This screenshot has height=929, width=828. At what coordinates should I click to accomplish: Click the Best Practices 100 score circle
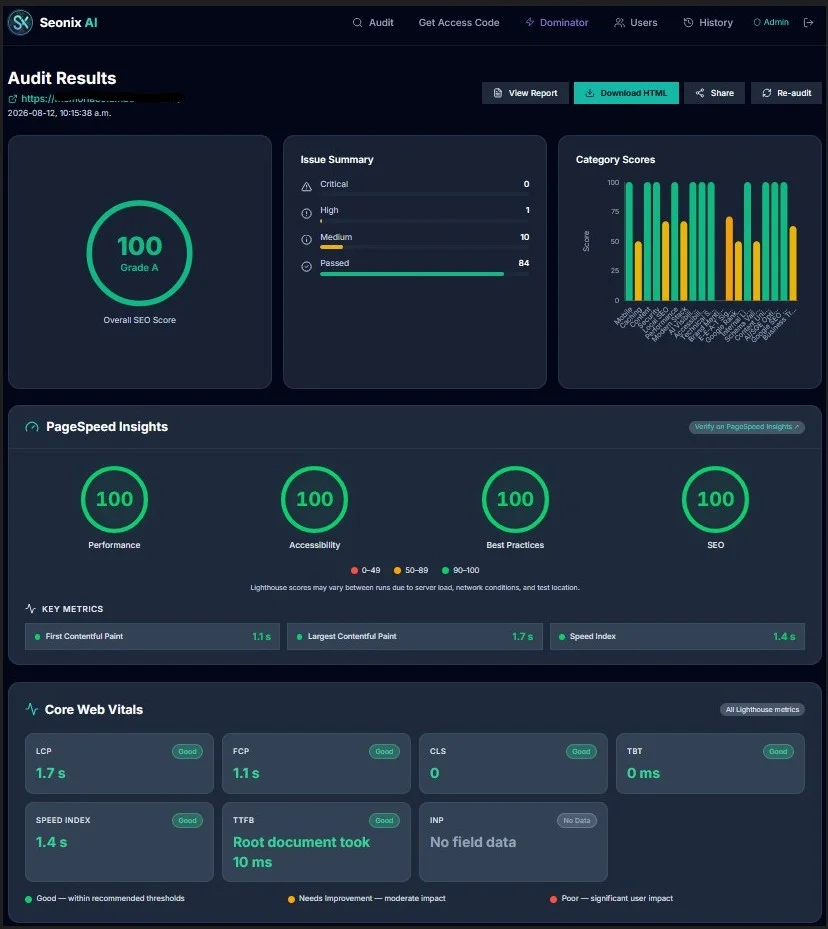click(515, 499)
